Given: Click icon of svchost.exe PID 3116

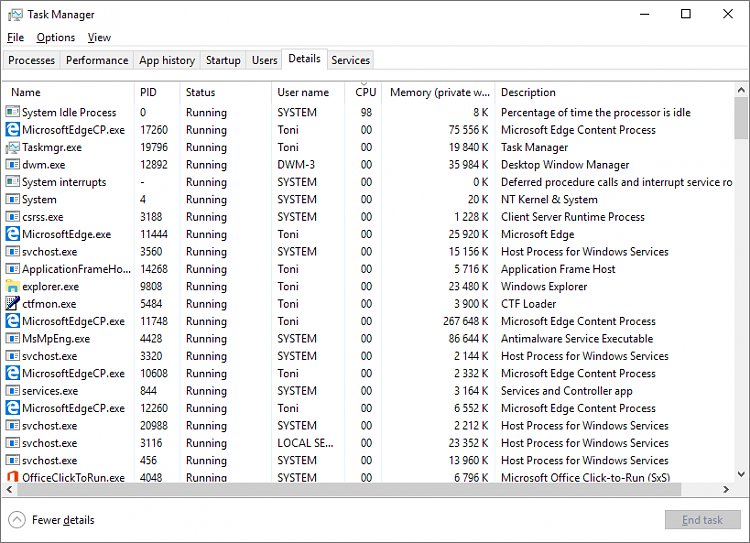Looking at the screenshot, I should point(12,443).
